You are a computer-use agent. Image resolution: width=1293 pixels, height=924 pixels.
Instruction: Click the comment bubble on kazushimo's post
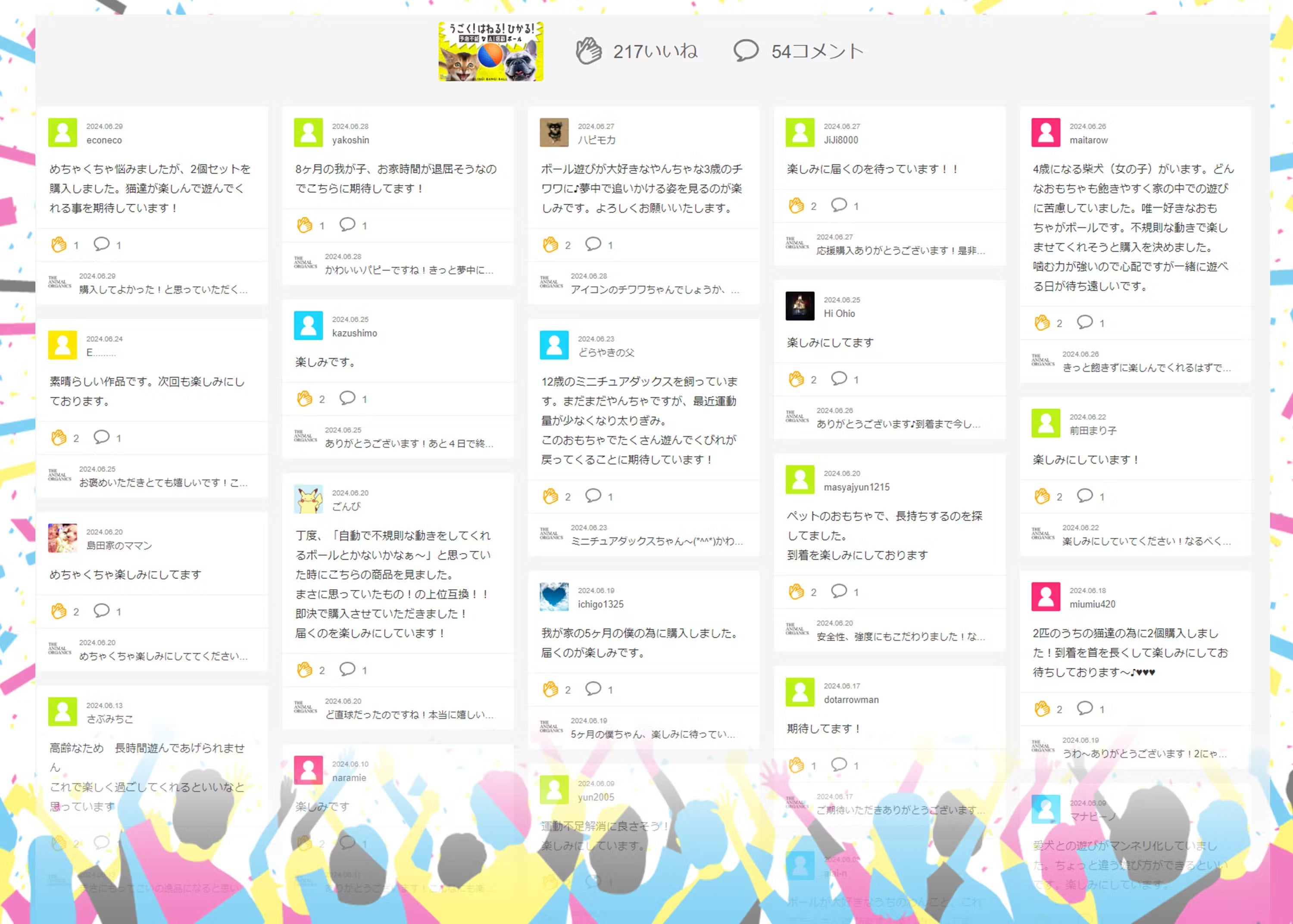point(347,398)
